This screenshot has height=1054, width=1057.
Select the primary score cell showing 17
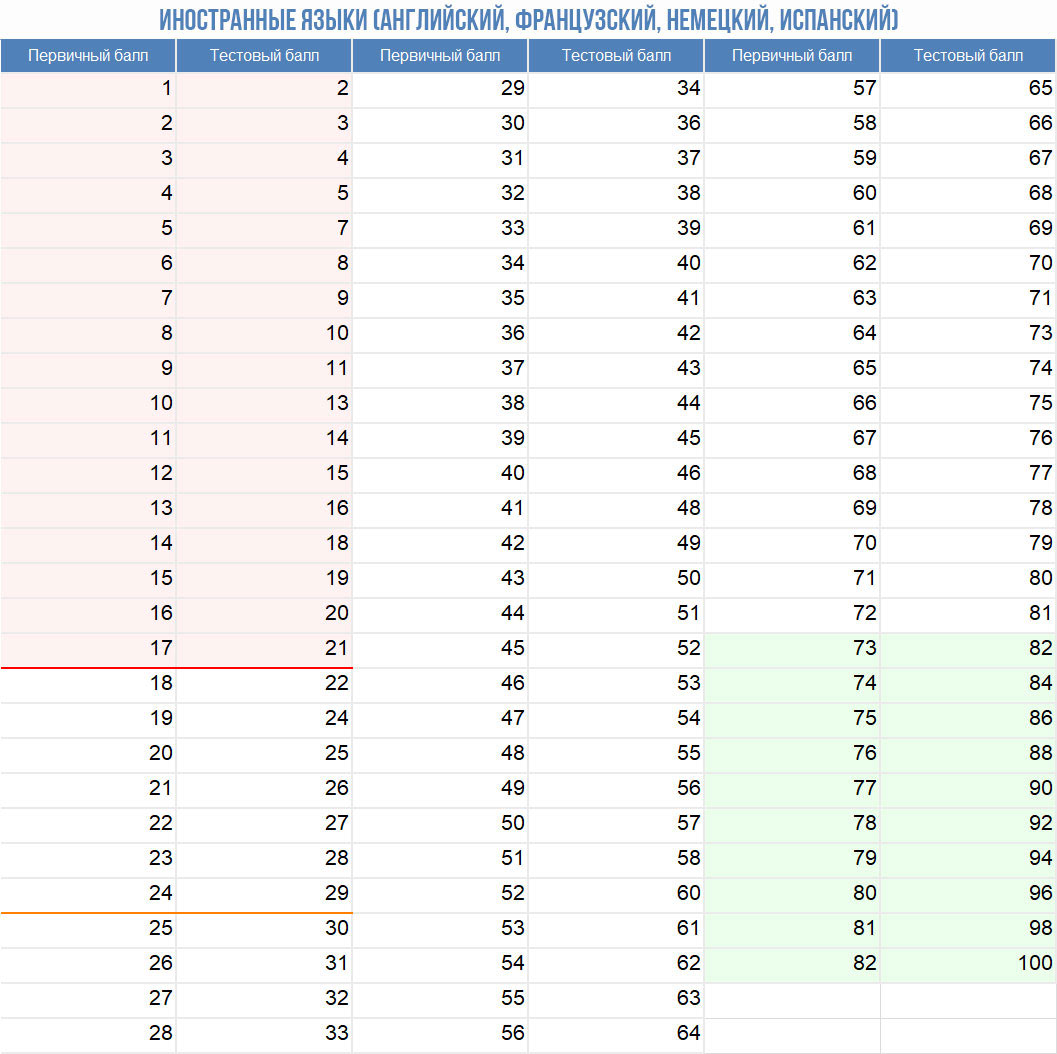(88, 648)
